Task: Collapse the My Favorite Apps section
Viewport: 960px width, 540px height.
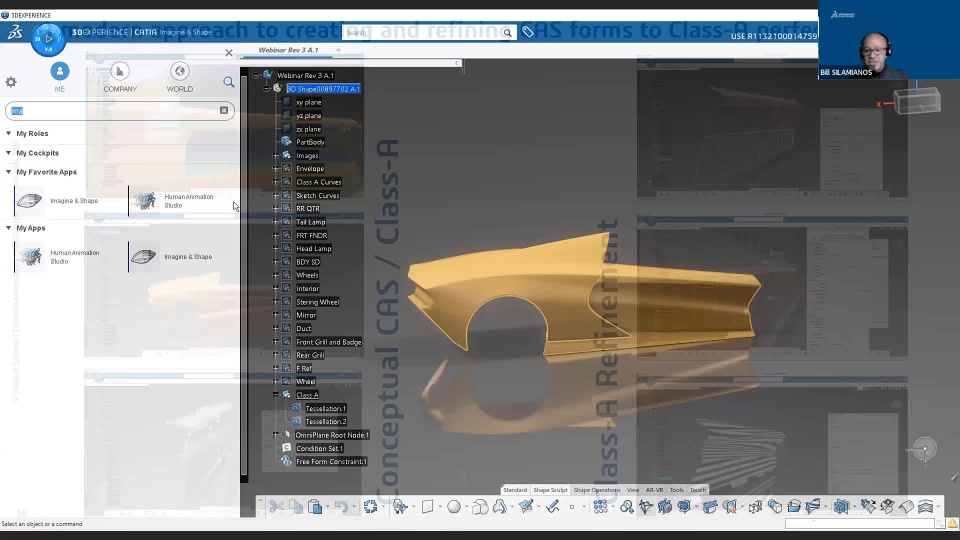Action: pos(9,172)
